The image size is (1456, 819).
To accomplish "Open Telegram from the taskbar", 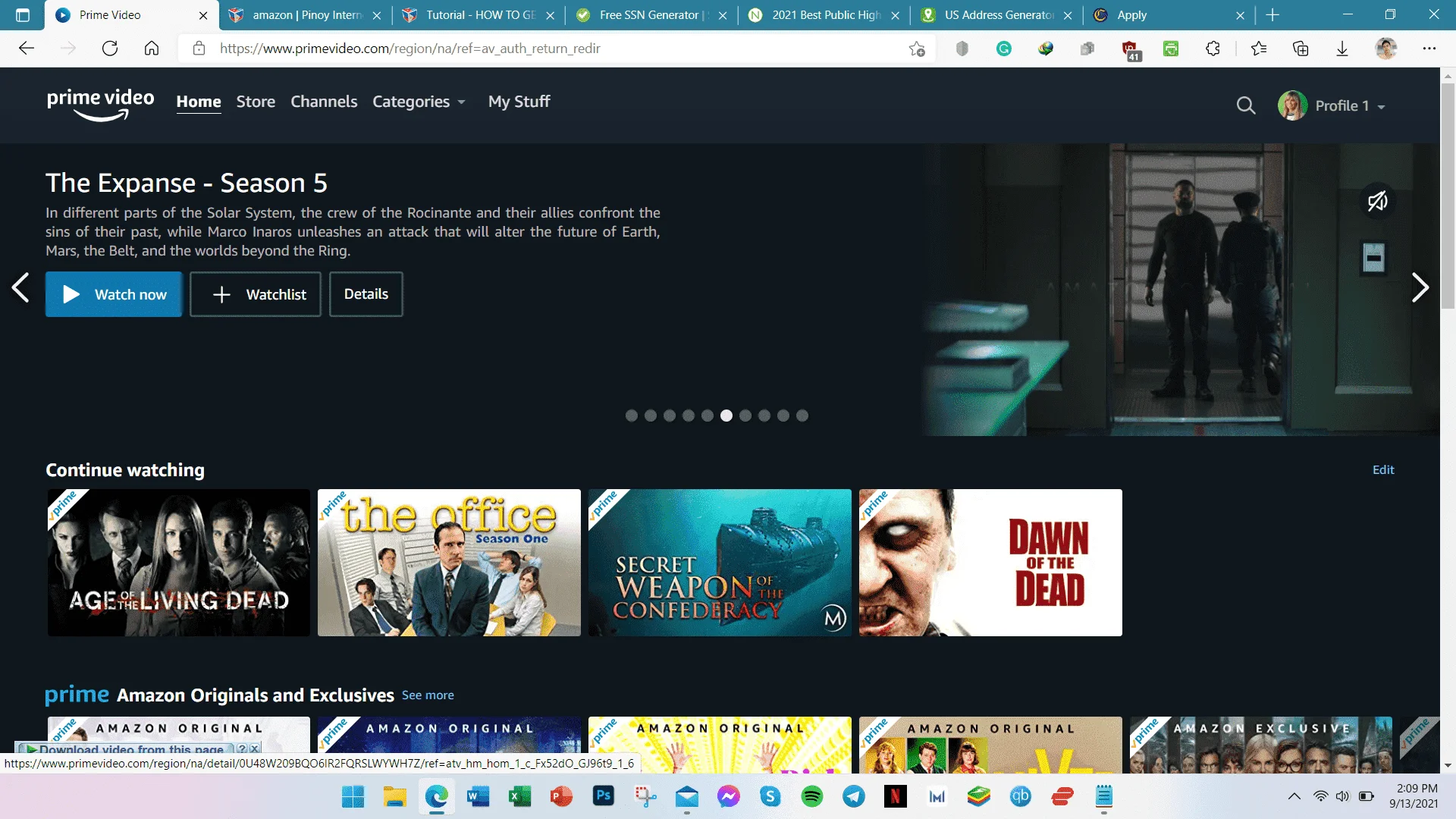I will point(854,796).
